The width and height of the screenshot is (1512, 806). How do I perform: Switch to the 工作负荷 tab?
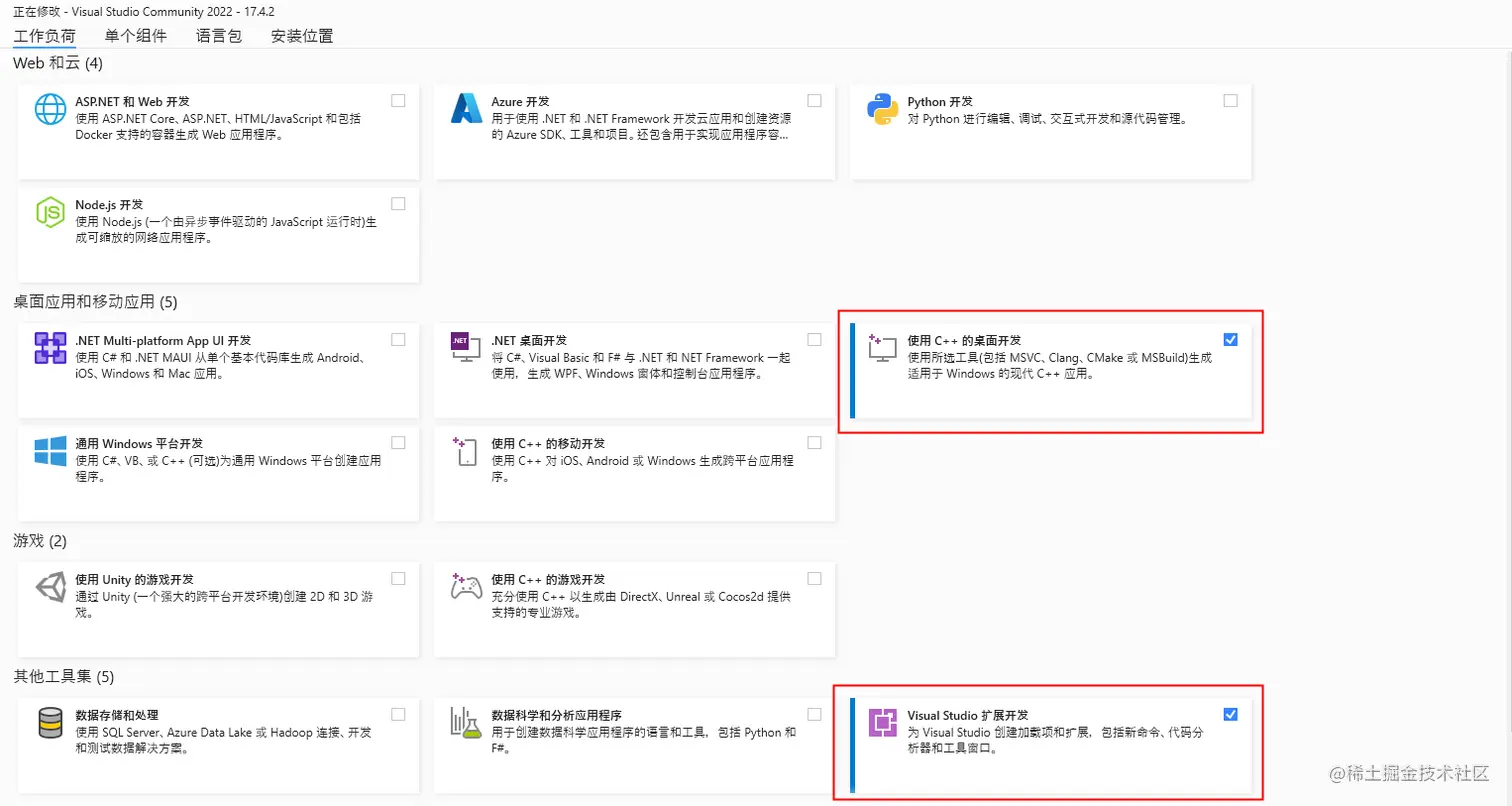coord(44,35)
